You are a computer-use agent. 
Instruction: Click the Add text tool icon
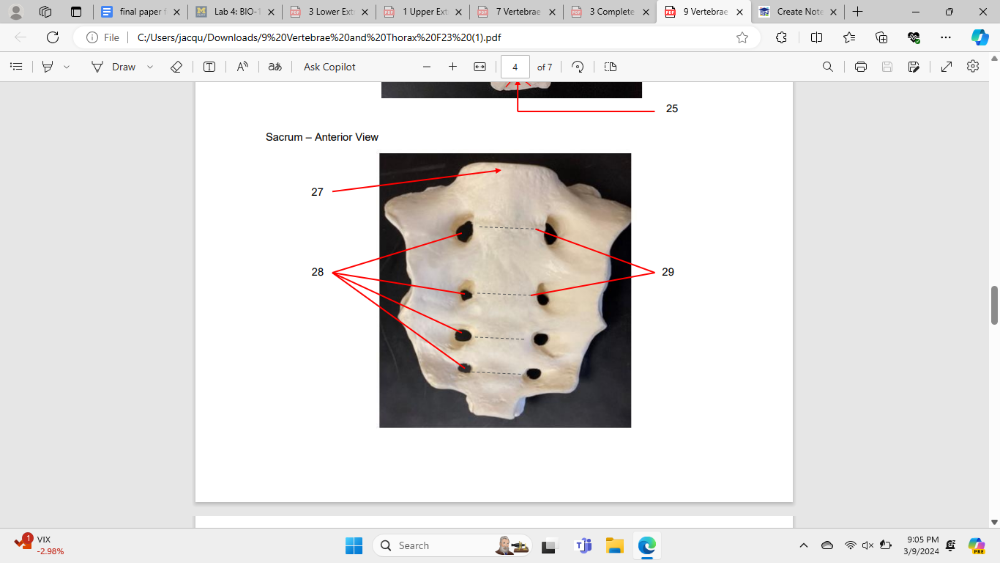[209, 67]
